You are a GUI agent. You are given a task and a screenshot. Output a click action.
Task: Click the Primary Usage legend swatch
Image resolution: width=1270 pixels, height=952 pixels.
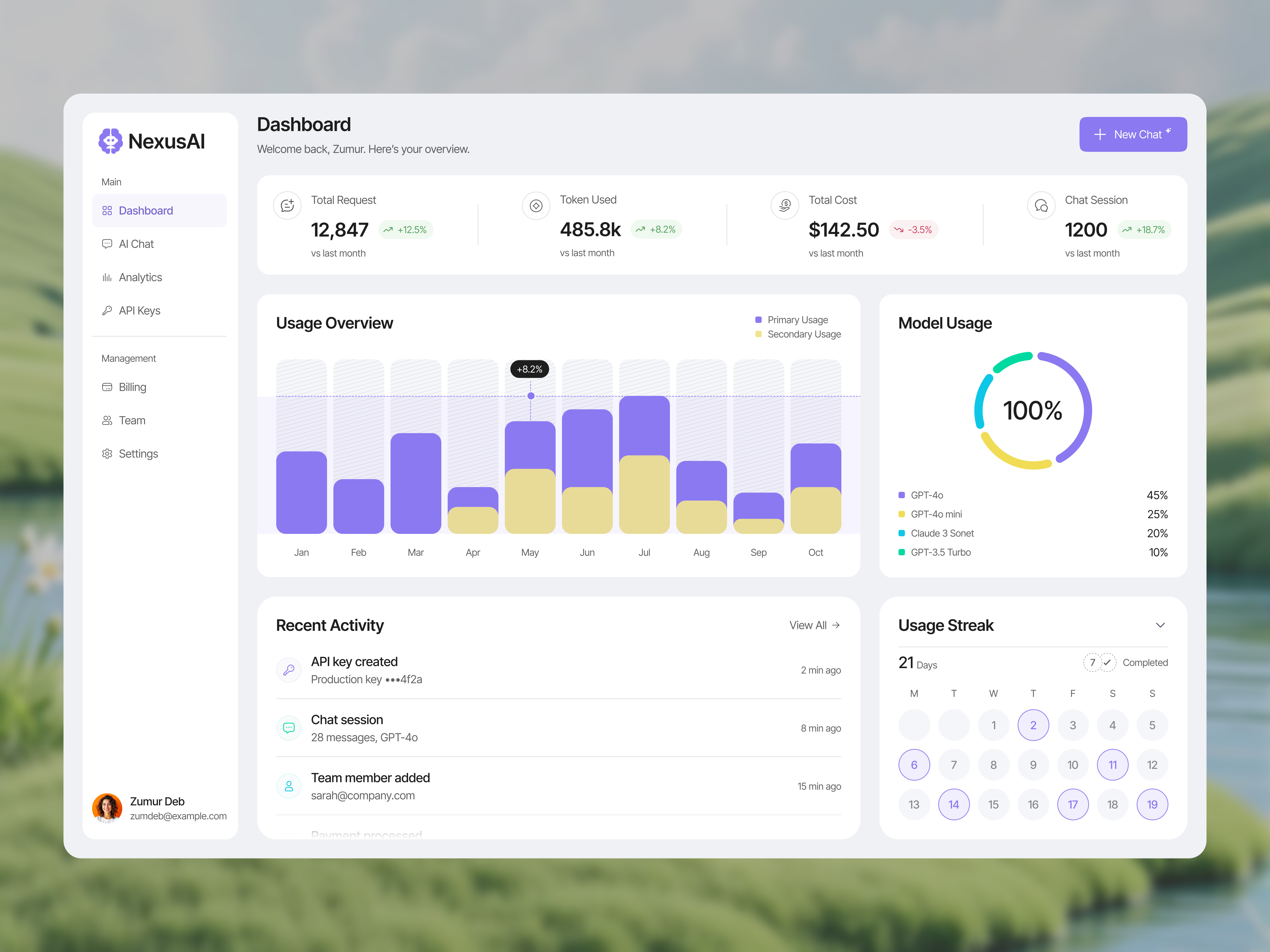point(758,320)
